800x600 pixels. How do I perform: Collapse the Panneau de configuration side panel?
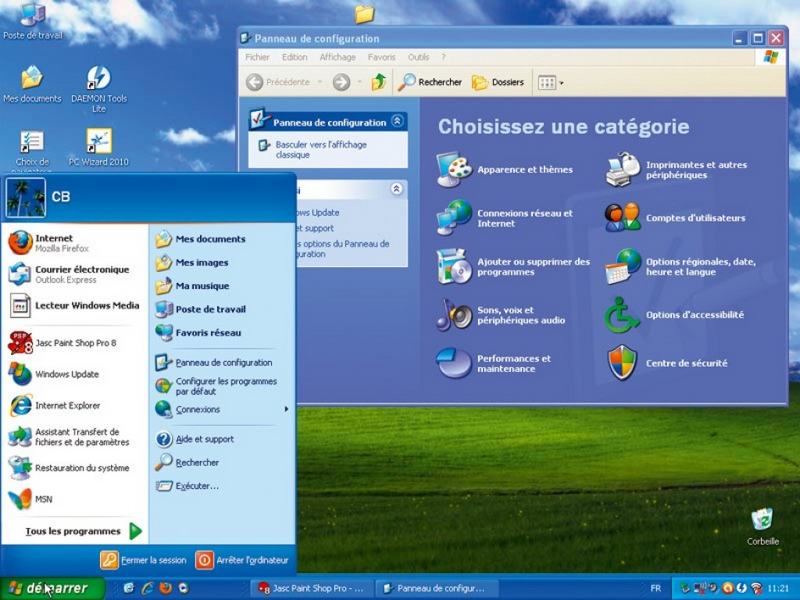397,121
